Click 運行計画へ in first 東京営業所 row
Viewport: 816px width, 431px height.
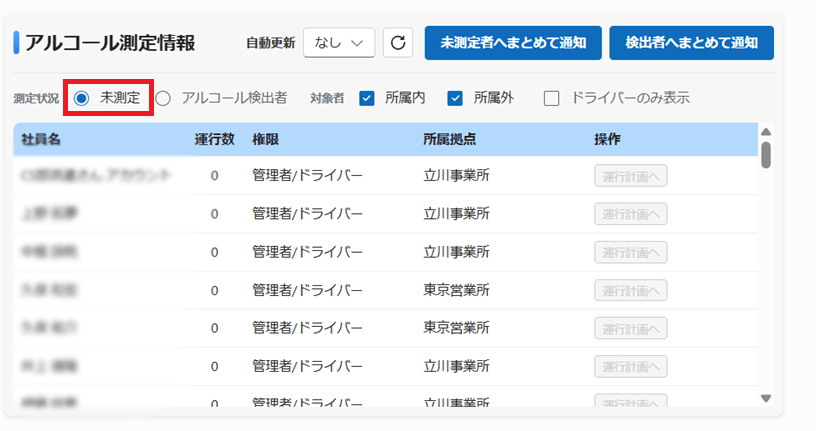(x=631, y=290)
